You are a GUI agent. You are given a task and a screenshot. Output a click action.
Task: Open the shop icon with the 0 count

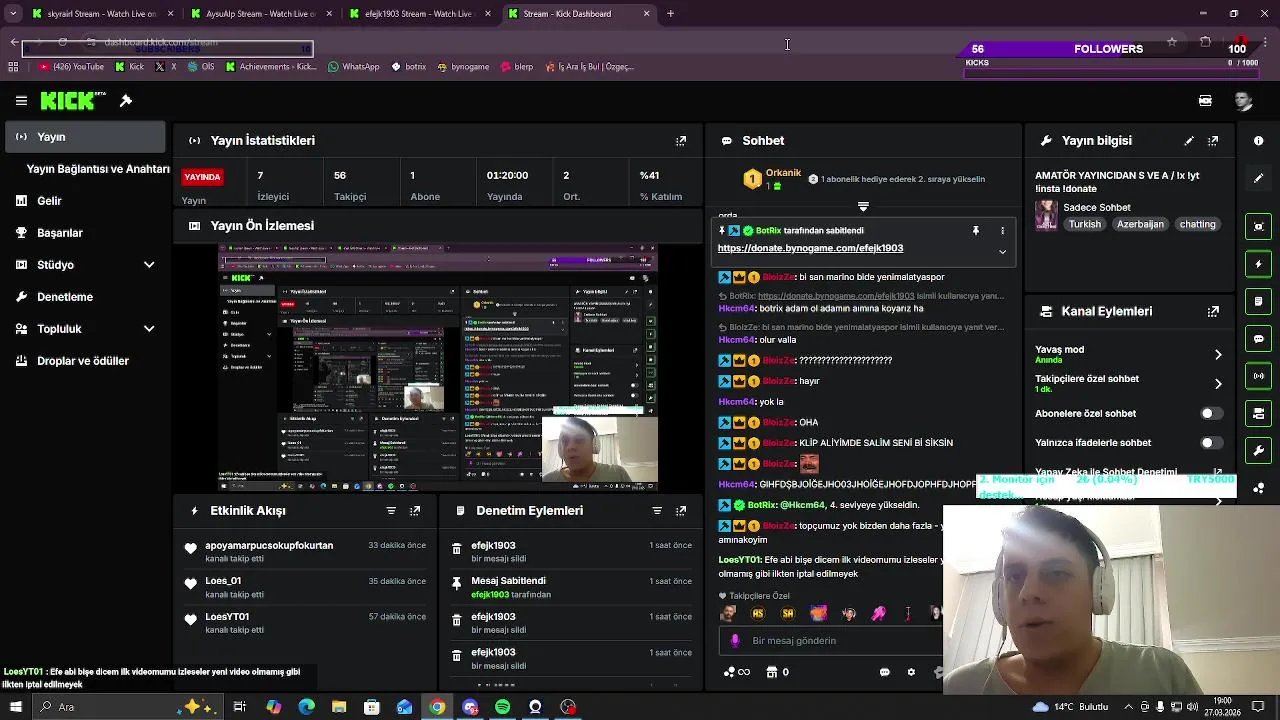777,672
